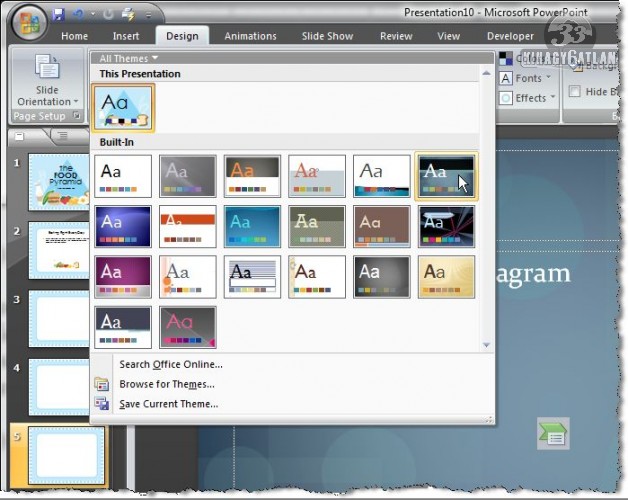Toggle the Hide Background Graphics checkbox

575,91
